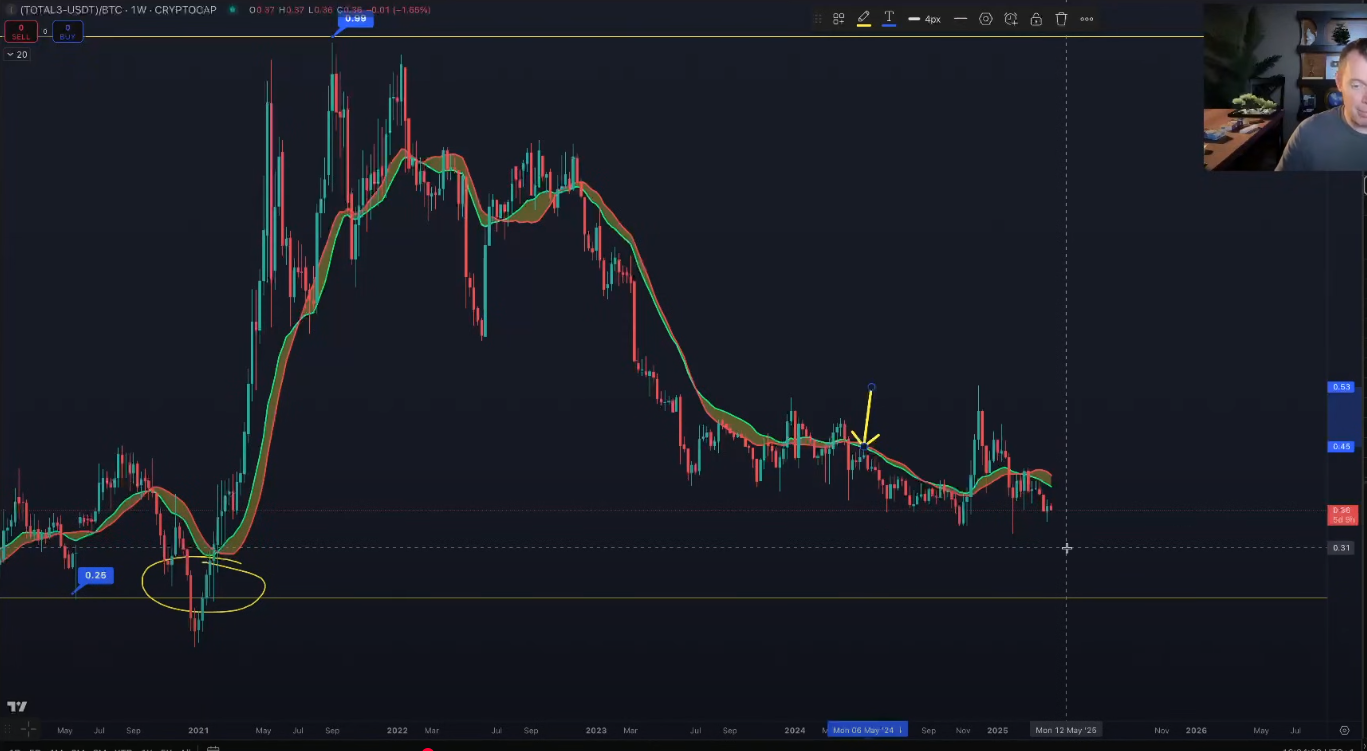The image size is (1367, 751).
Task: Select the 0.99 price label marker
Action: (x=355, y=19)
